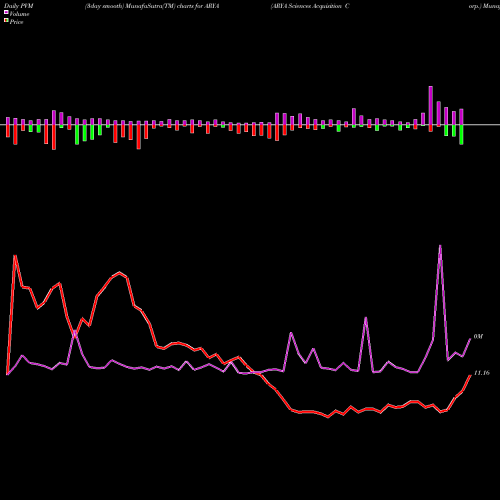This screenshot has height=500, width=500.
Task: Click the ARYA Sciences Acquisition company name
Action: [x=310, y=6]
